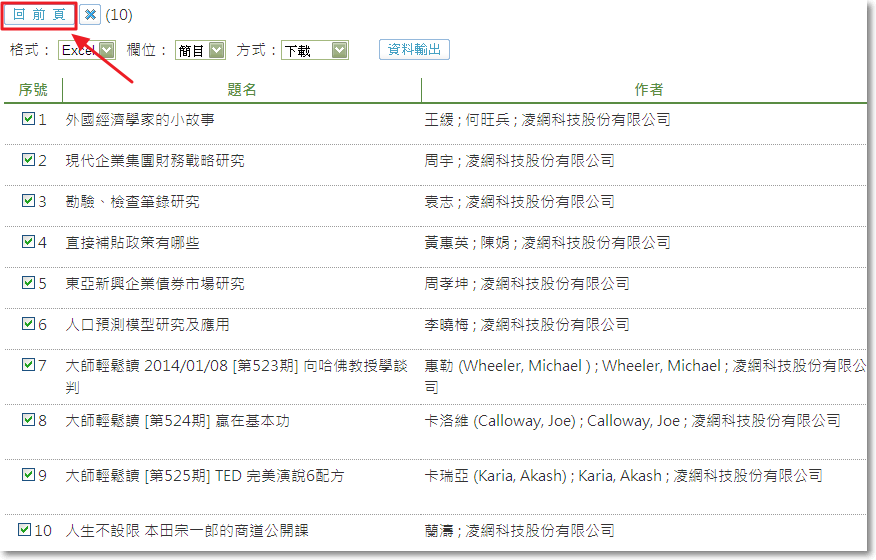Screen dimensions: 876x560
Task: Deselect the checkbox for item 10
Action: (25, 530)
